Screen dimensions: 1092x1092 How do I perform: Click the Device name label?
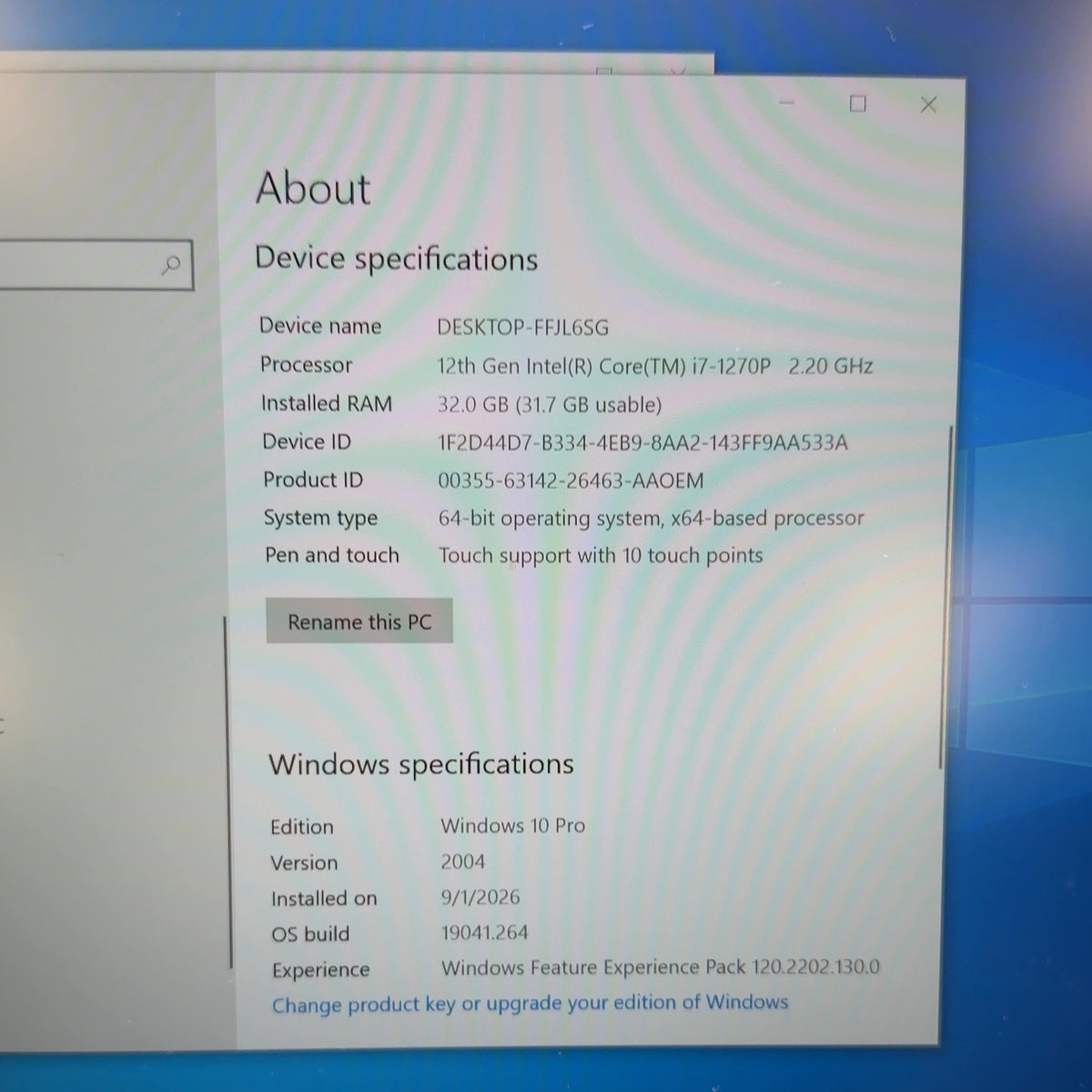320,326
